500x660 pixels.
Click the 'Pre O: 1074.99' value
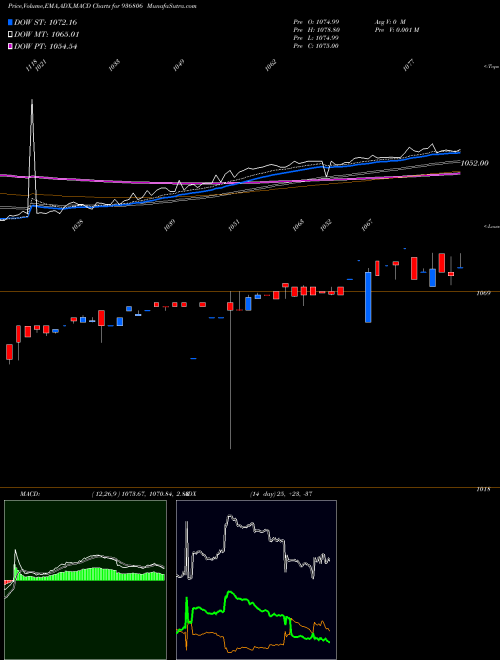tap(316, 22)
